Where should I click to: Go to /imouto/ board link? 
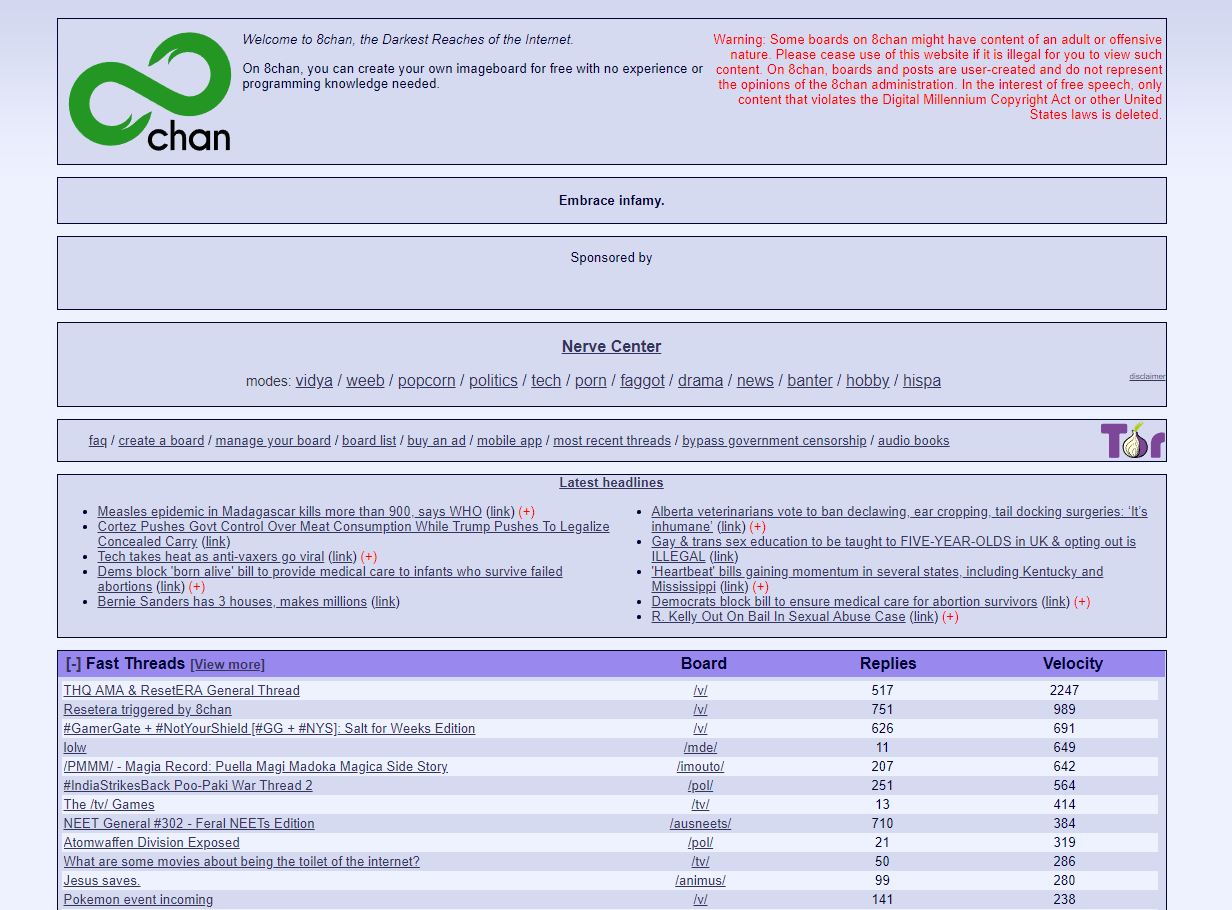coord(700,767)
